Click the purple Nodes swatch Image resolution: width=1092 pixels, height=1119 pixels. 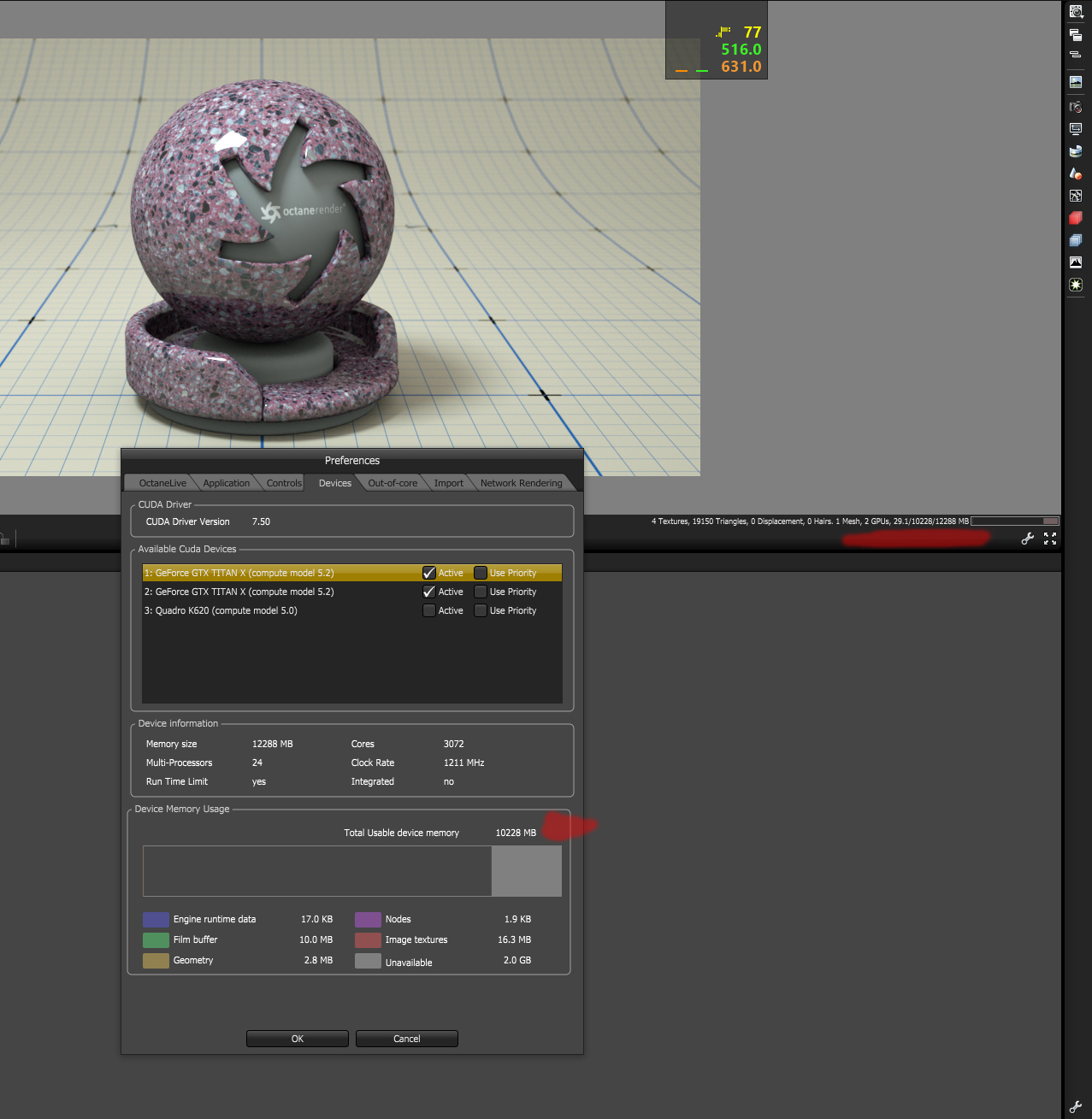pos(368,920)
